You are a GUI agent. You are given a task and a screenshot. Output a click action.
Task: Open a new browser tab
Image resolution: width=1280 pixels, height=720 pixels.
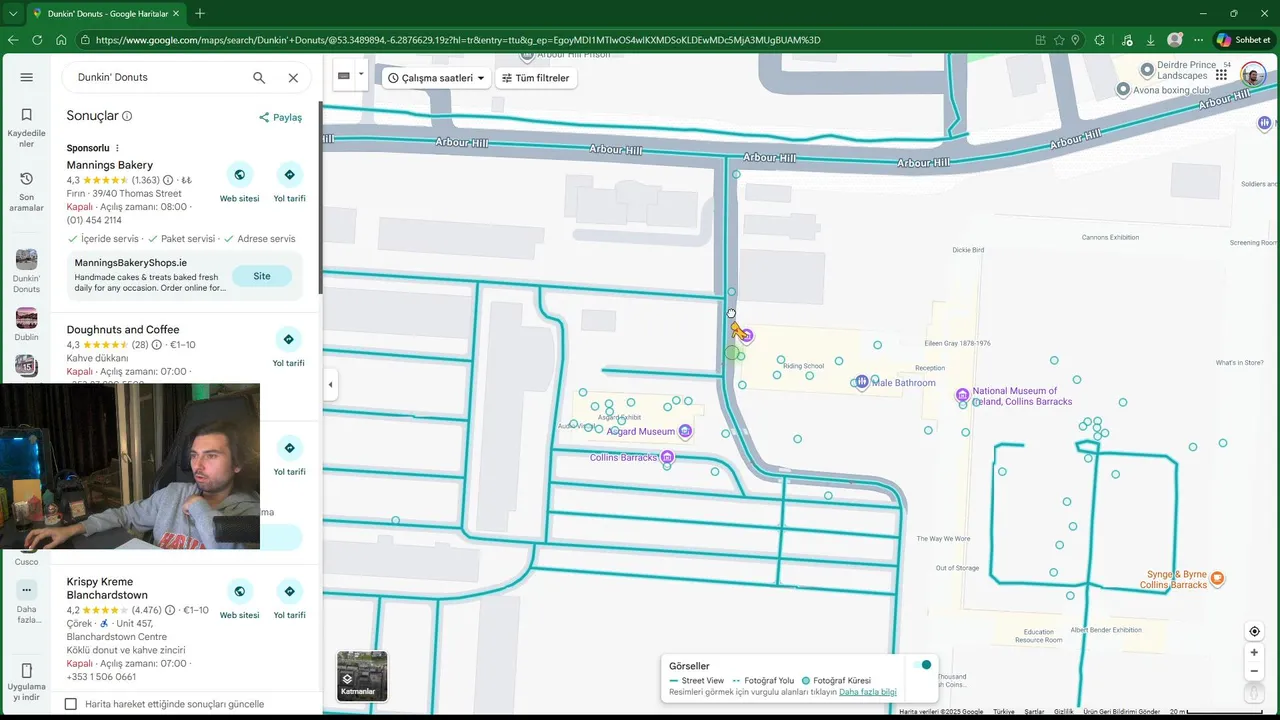click(200, 13)
